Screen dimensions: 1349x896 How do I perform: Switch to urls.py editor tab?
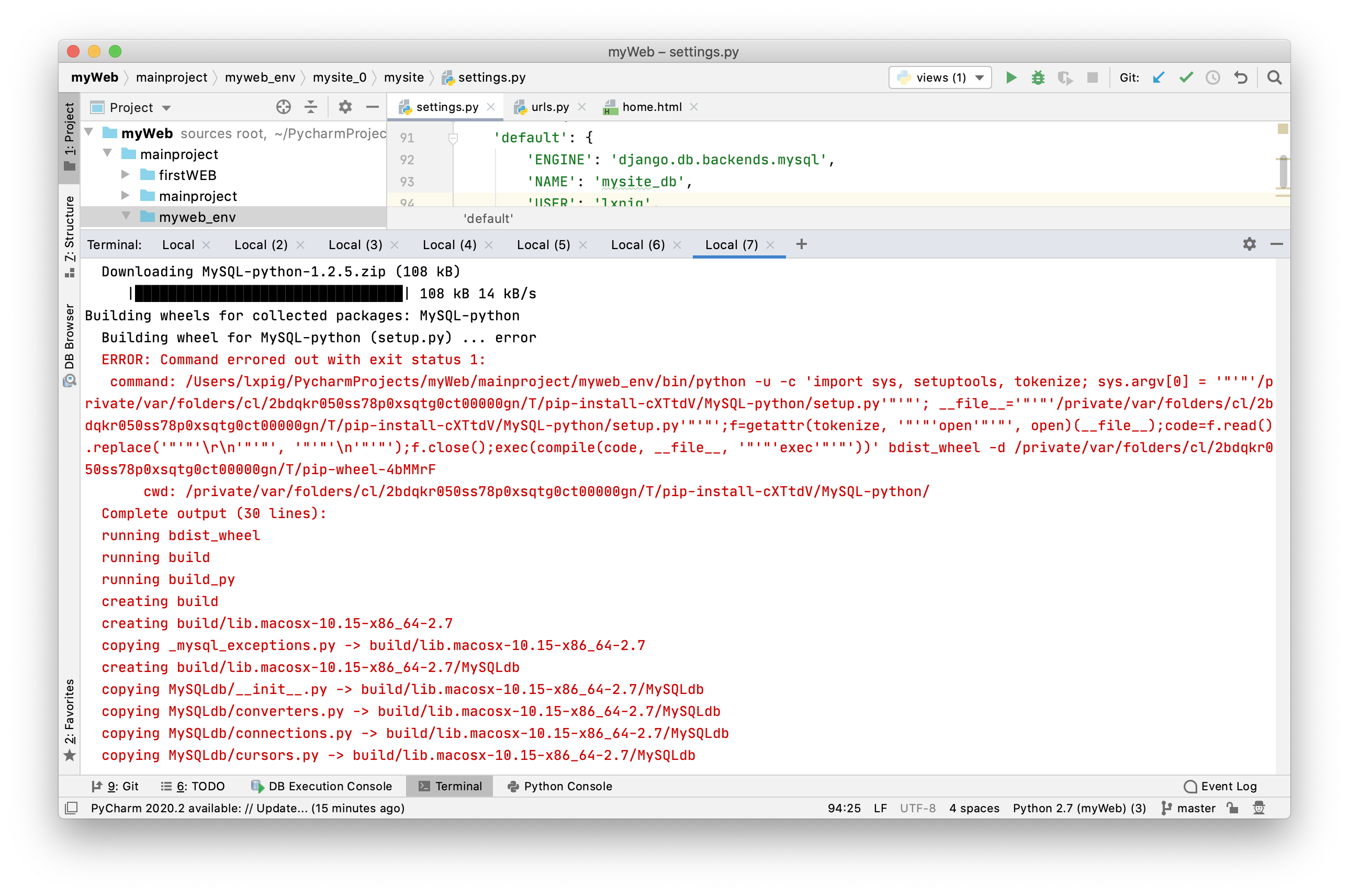tap(549, 107)
